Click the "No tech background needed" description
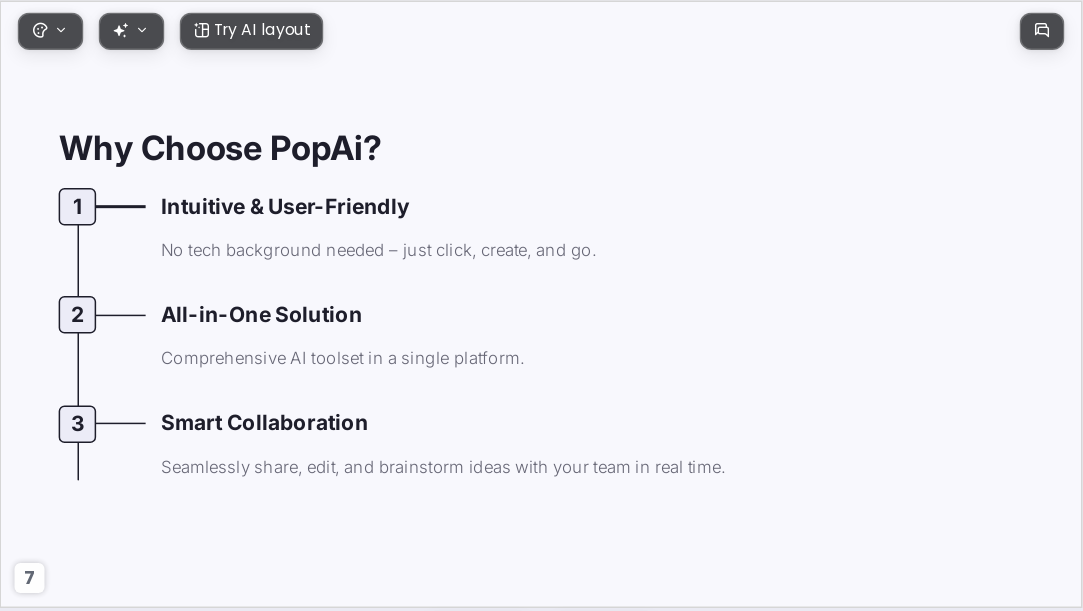The height and width of the screenshot is (611, 1083). click(x=378, y=251)
